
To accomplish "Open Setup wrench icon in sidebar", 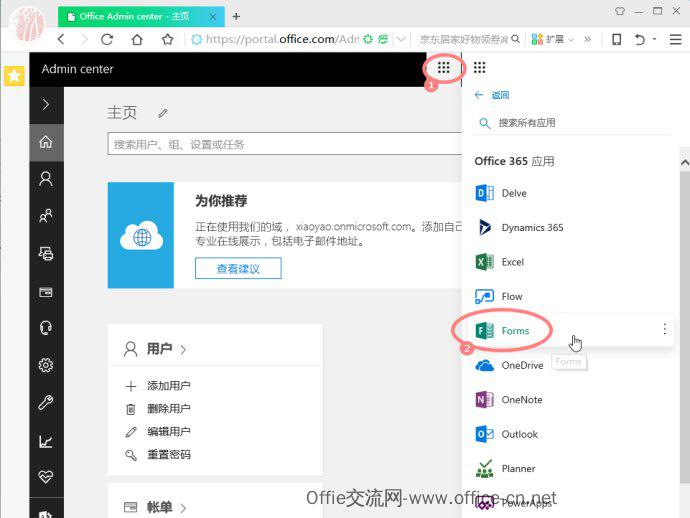I will pos(46,402).
